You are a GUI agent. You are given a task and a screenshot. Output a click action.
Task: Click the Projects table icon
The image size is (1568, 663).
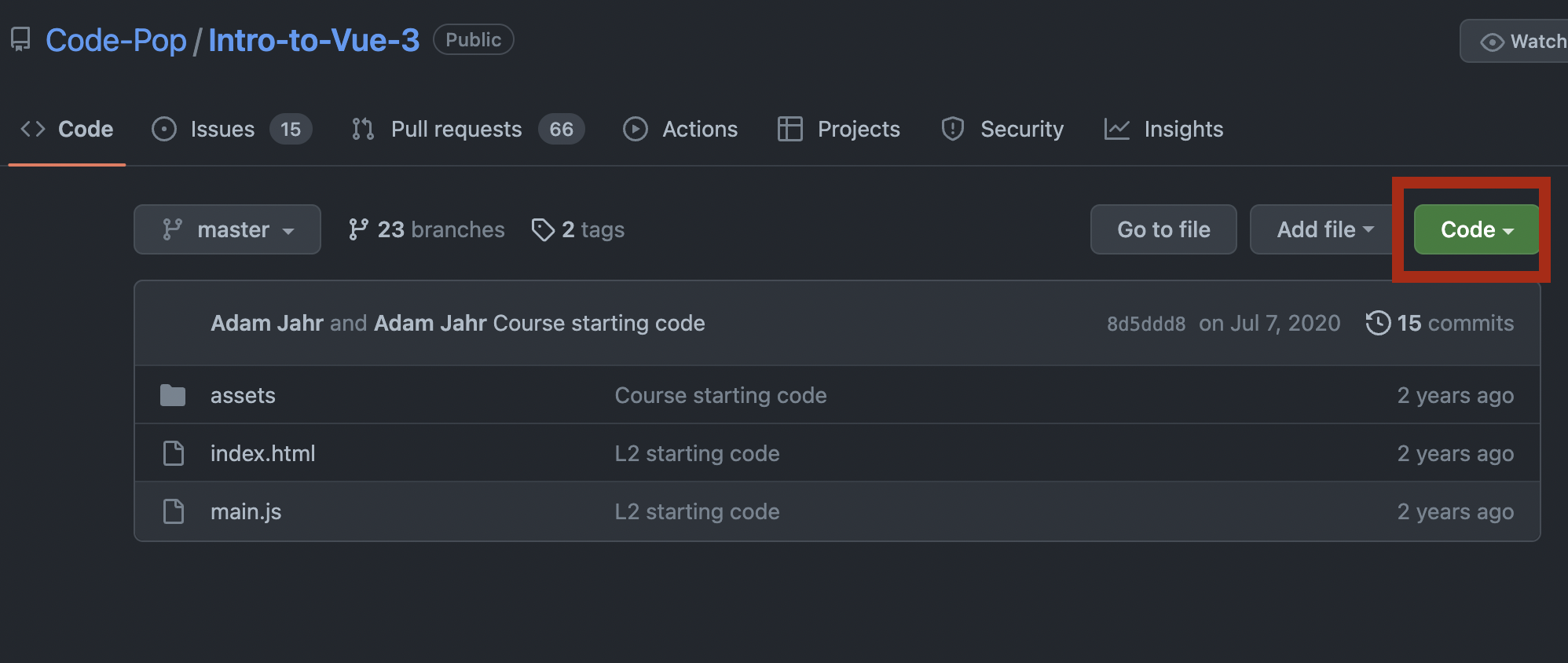click(x=789, y=129)
